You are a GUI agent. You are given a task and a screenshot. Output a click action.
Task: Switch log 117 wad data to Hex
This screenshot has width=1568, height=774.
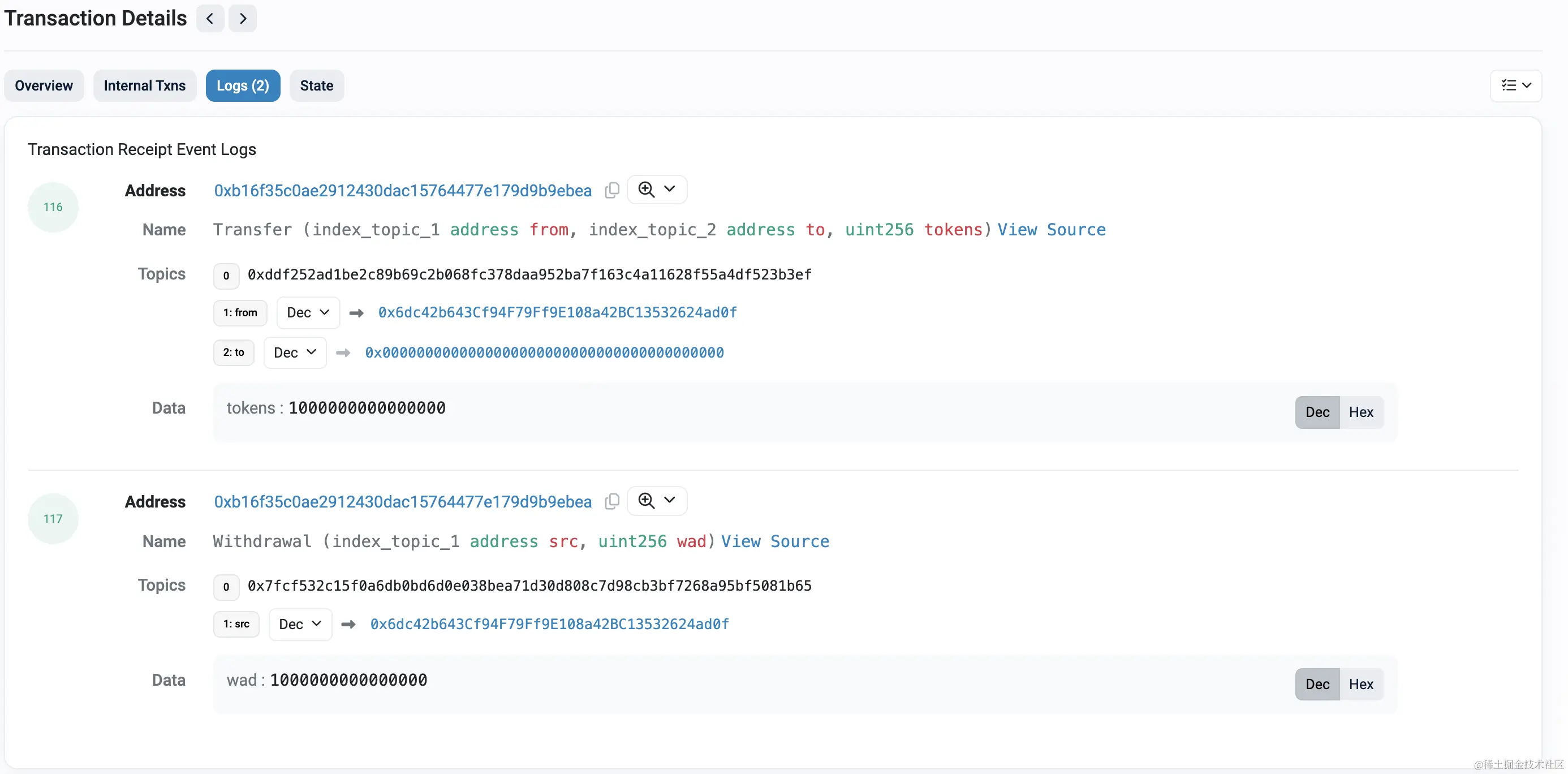(1360, 685)
